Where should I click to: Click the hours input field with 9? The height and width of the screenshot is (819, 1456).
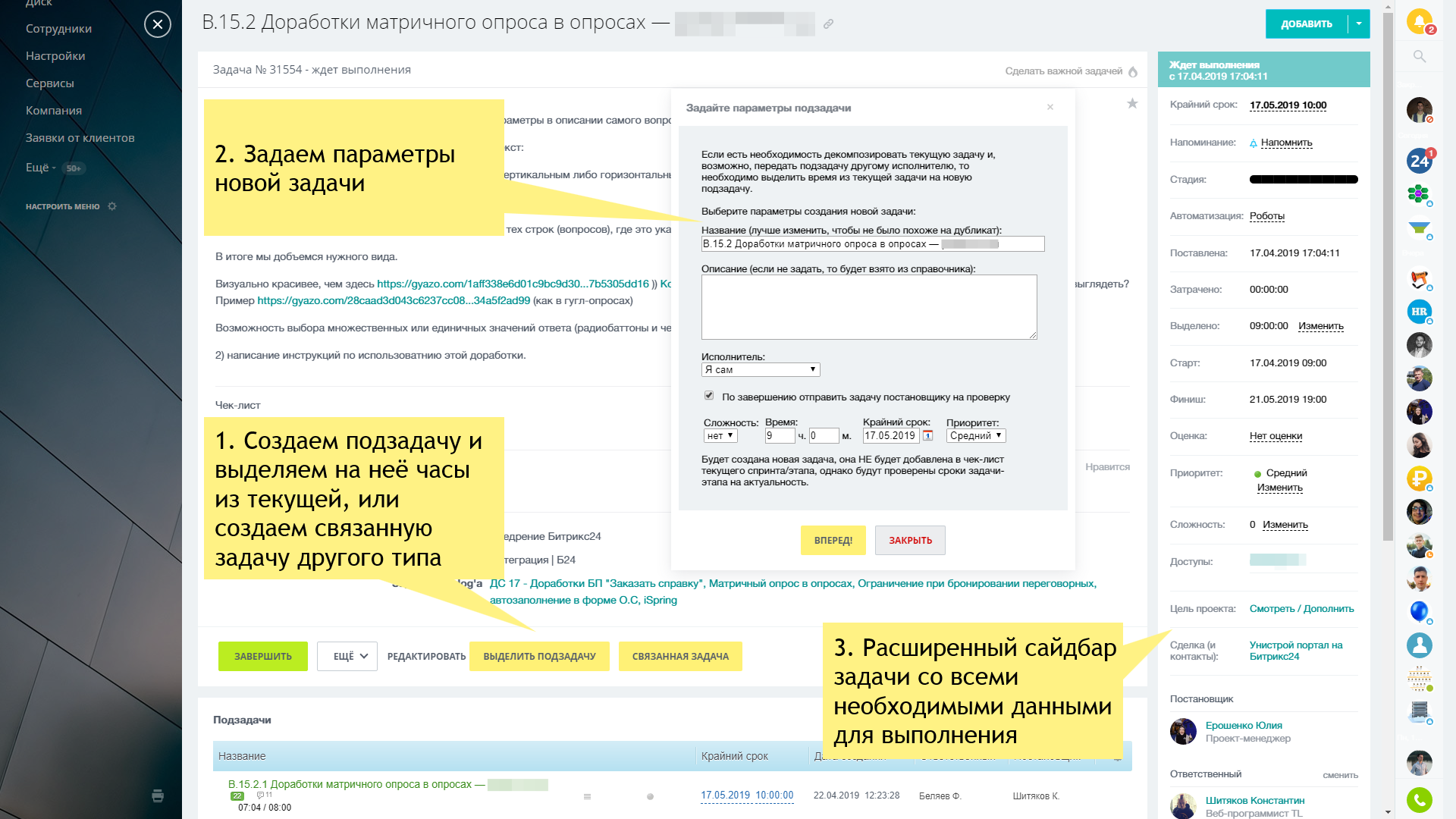coord(780,436)
